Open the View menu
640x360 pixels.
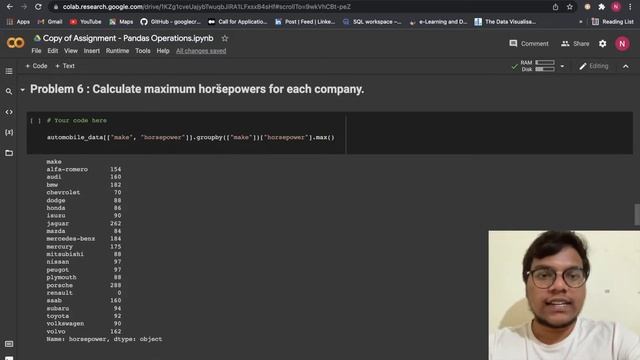point(71,51)
